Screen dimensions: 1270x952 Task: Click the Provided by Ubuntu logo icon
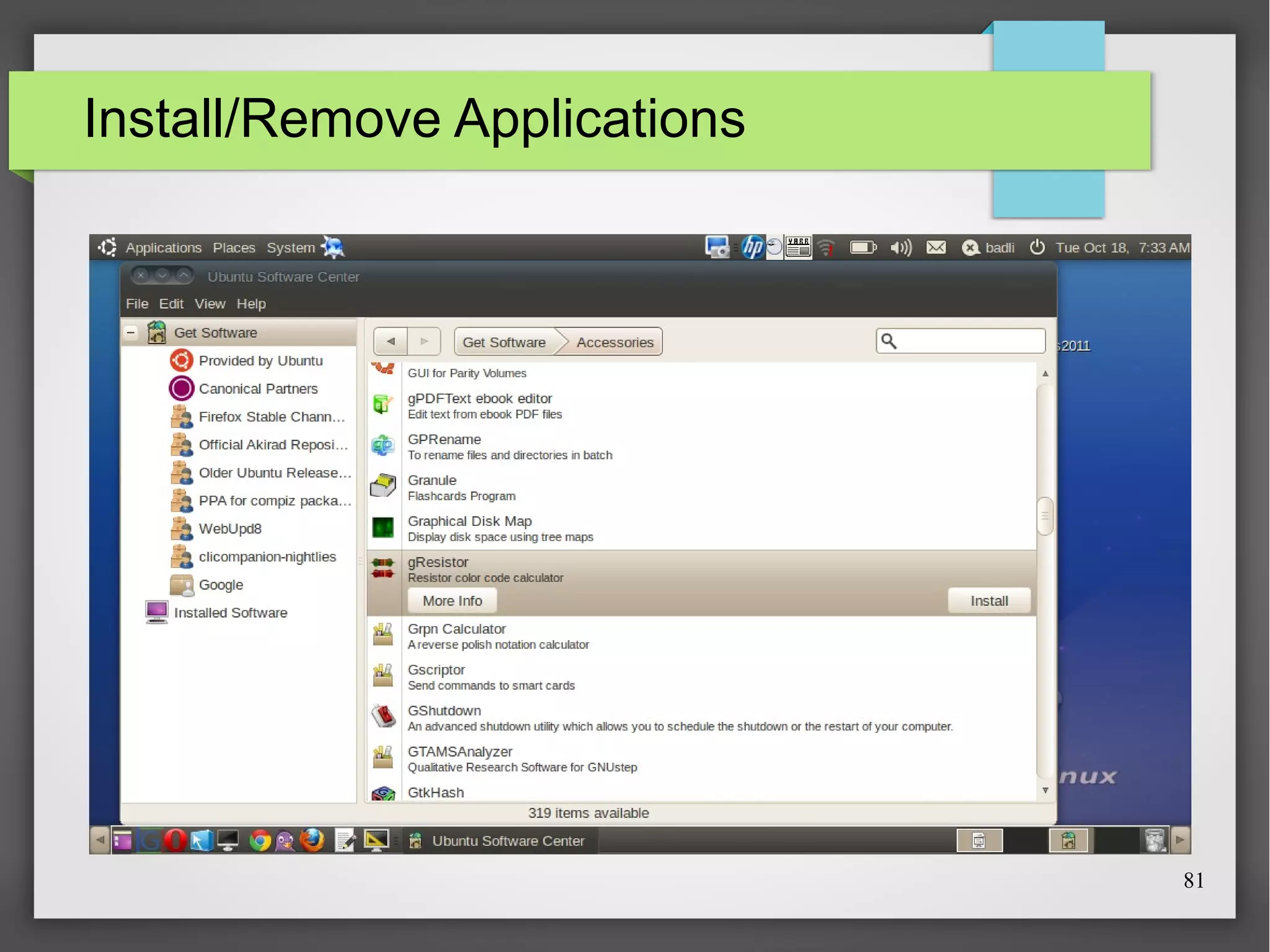tap(181, 360)
